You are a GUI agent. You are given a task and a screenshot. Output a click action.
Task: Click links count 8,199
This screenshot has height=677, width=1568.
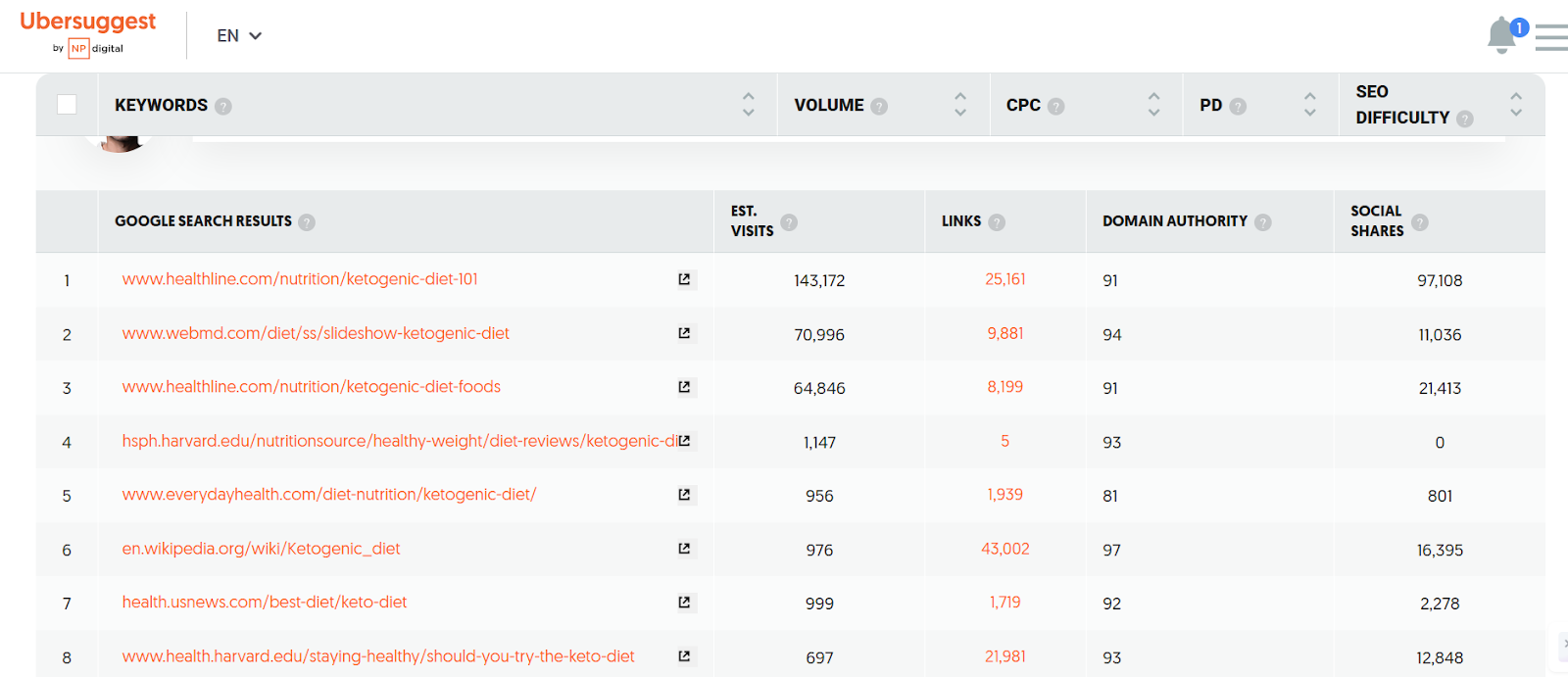tap(1005, 387)
